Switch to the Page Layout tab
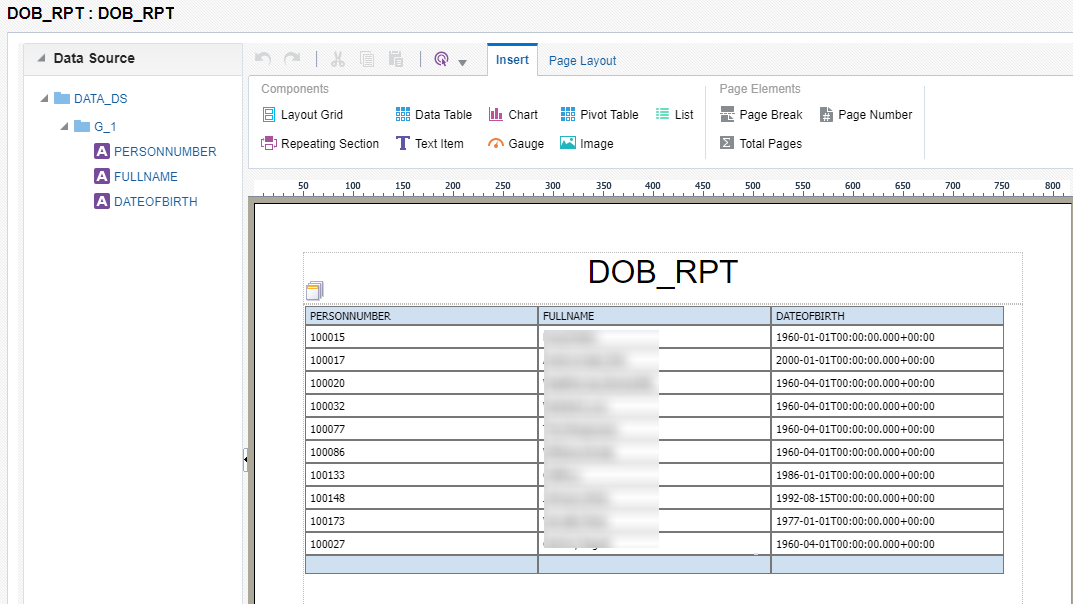The height and width of the screenshot is (604, 1073). tap(582, 61)
